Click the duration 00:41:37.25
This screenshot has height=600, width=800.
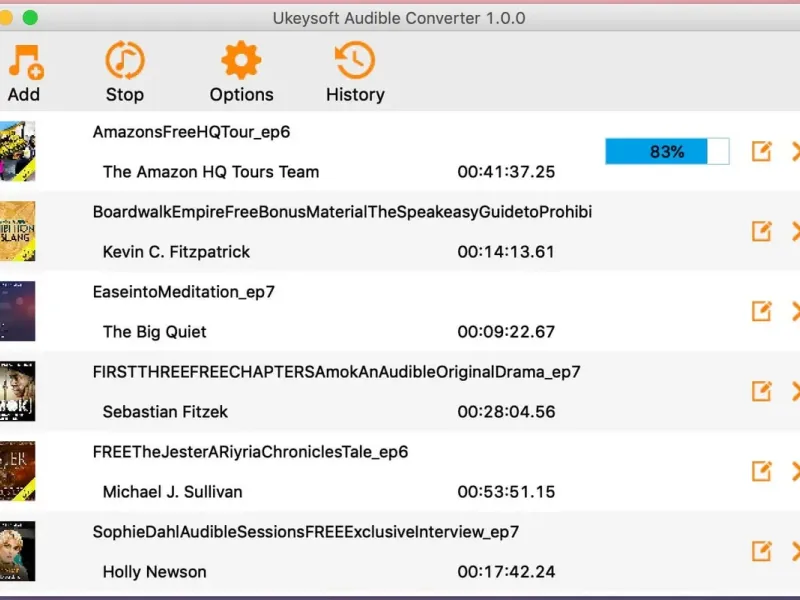506,172
